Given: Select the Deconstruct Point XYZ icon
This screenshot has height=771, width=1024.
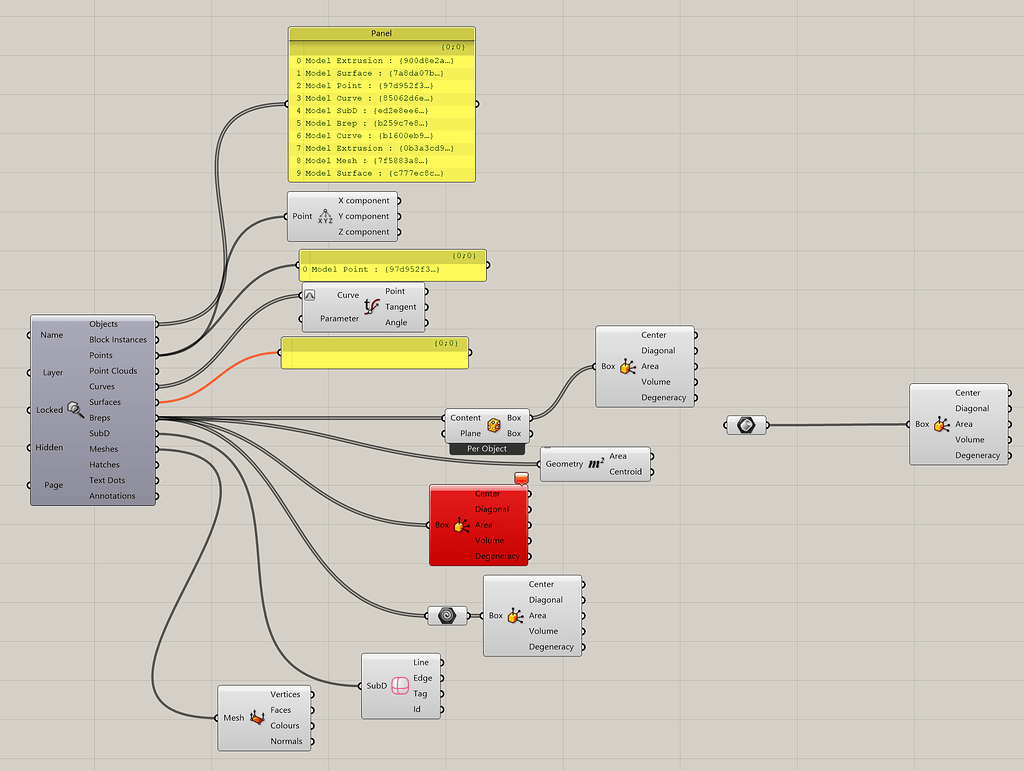Looking at the screenshot, I should point(325,216).
